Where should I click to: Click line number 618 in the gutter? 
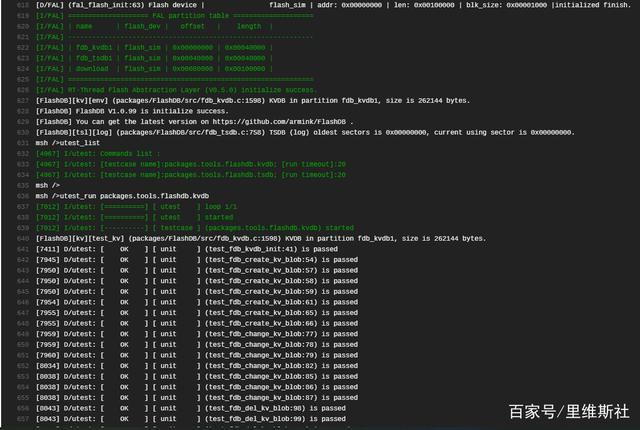15,5
